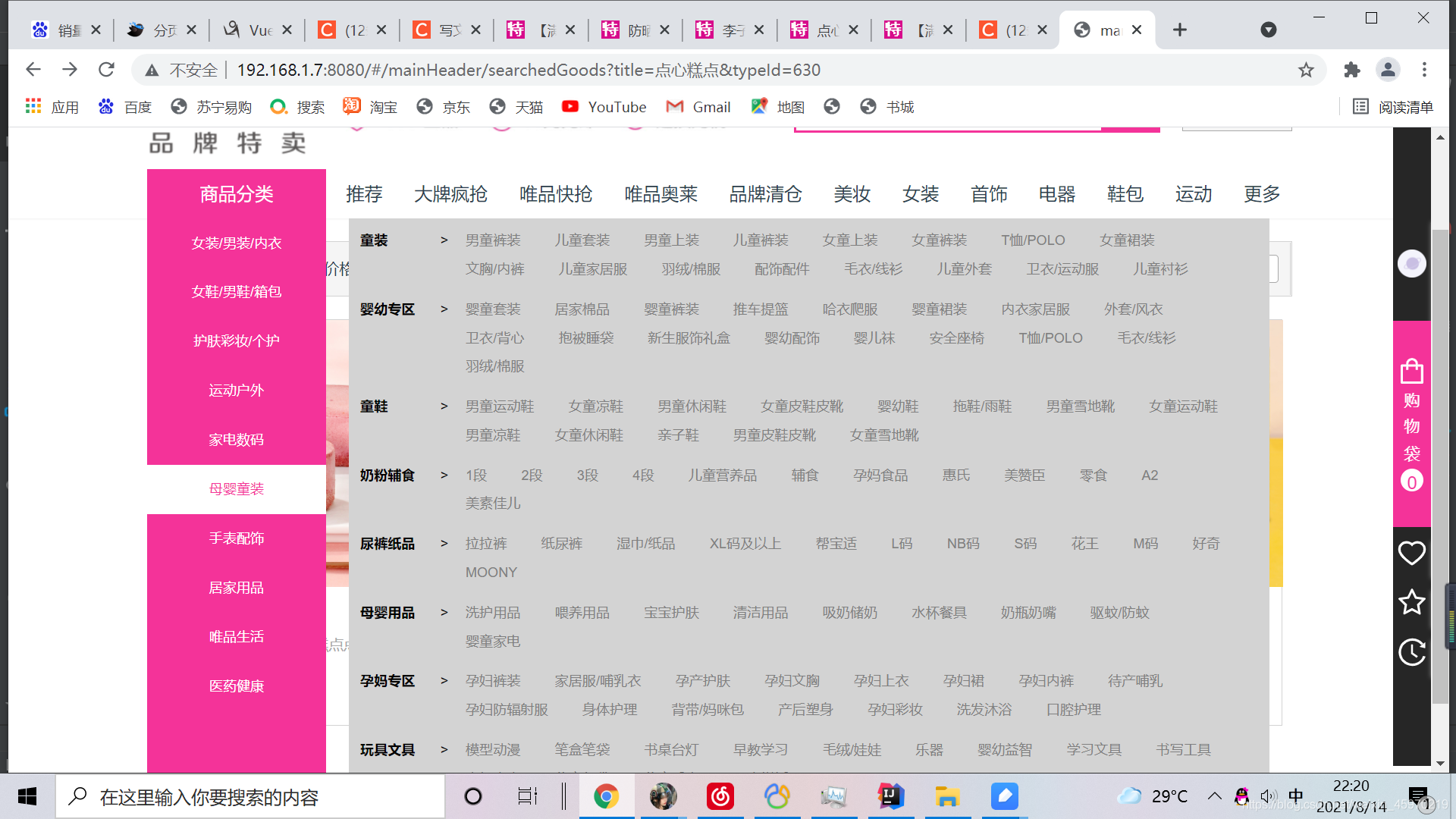The height and width of the screenshot is (819, 1456).
Task: Bookmark this page with the star icon
Action: pyautogui.click(x=1306, y=71)
